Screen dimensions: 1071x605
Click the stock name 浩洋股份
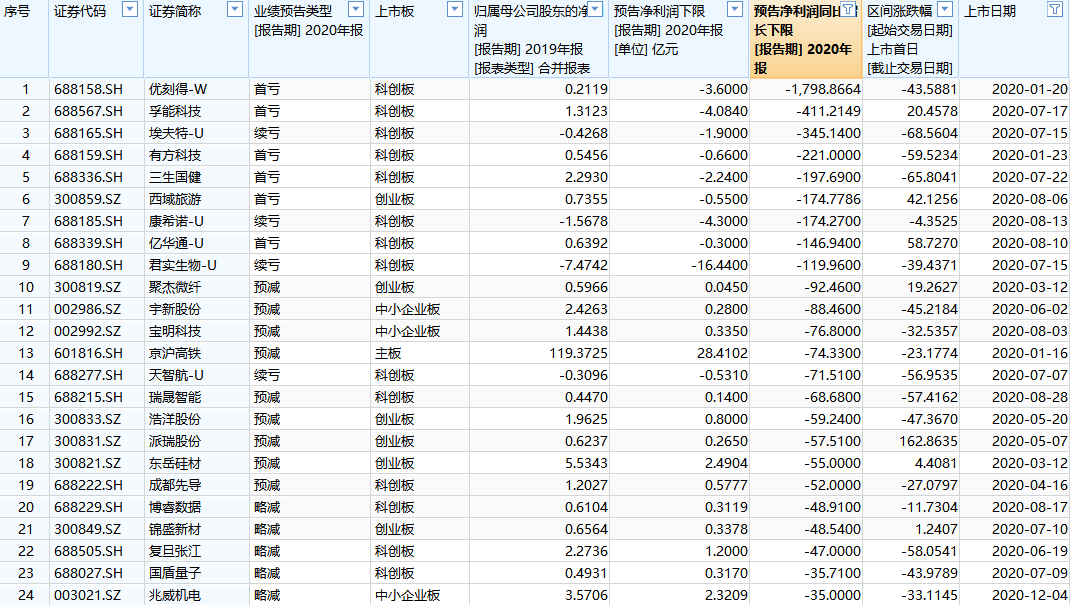coord(175,419)
